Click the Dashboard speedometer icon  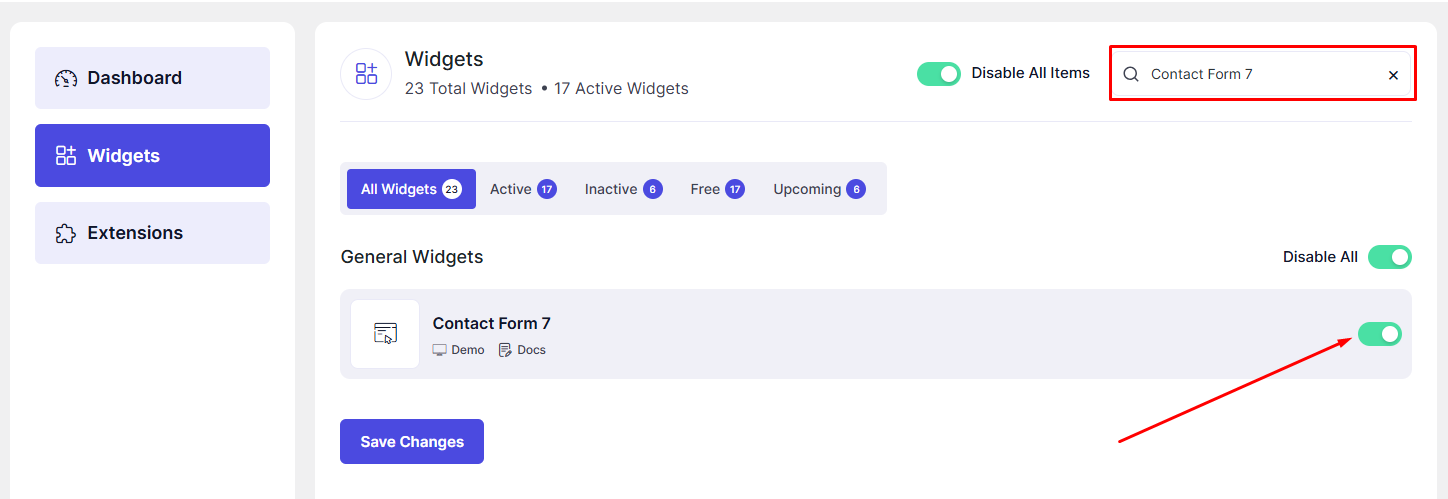(x=66, y=78)
